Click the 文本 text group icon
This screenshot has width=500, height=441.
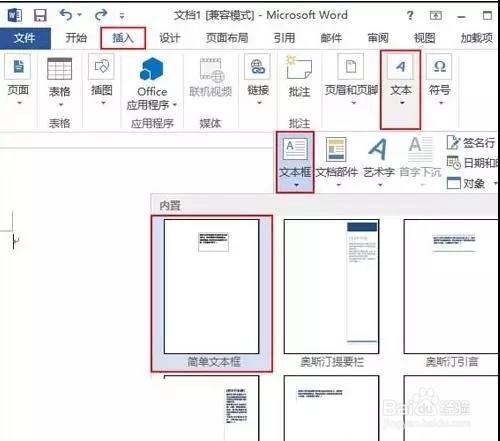(x=400, y=67)
